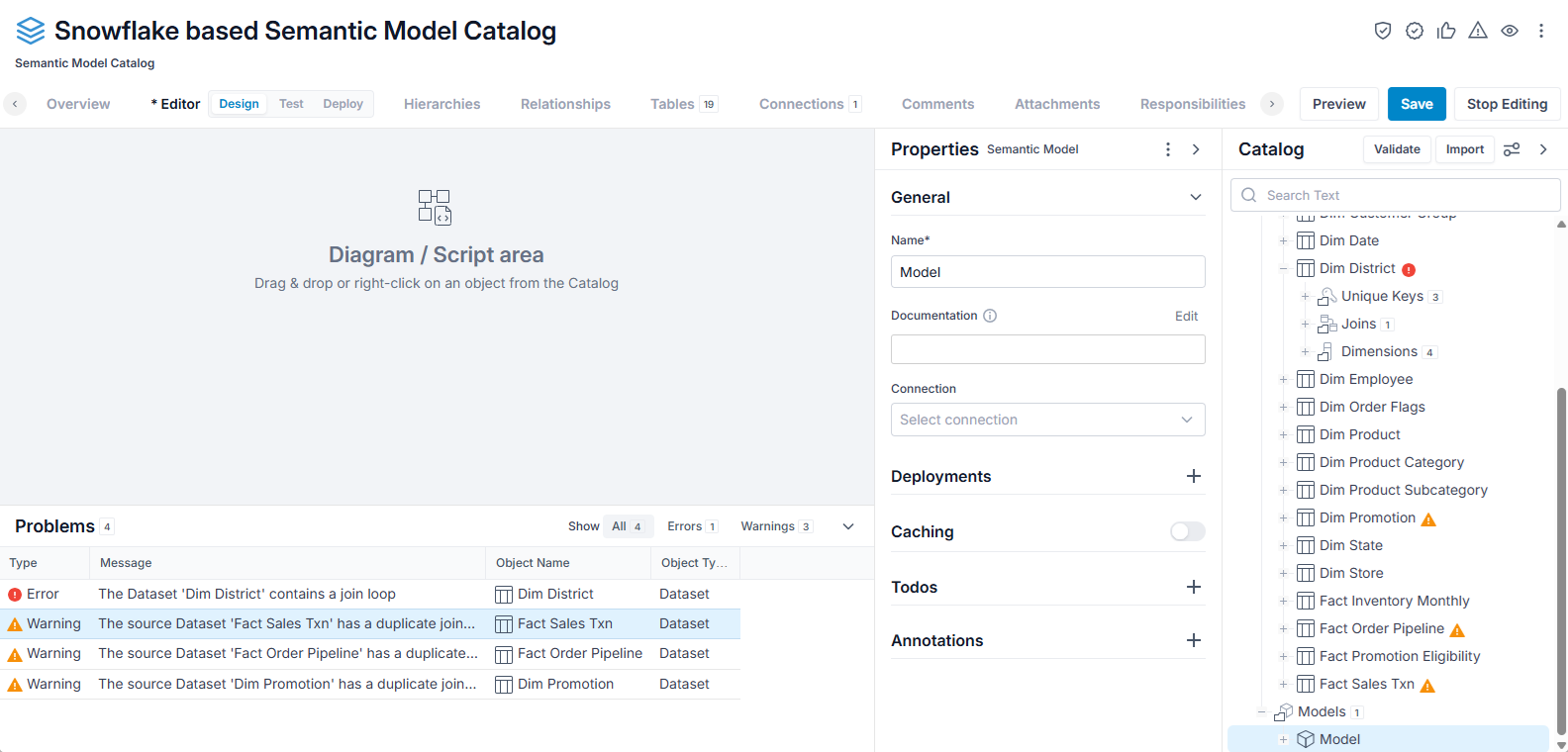
Task: Select the Deploy editor sub-tab
Action: [x=343, y=104]
